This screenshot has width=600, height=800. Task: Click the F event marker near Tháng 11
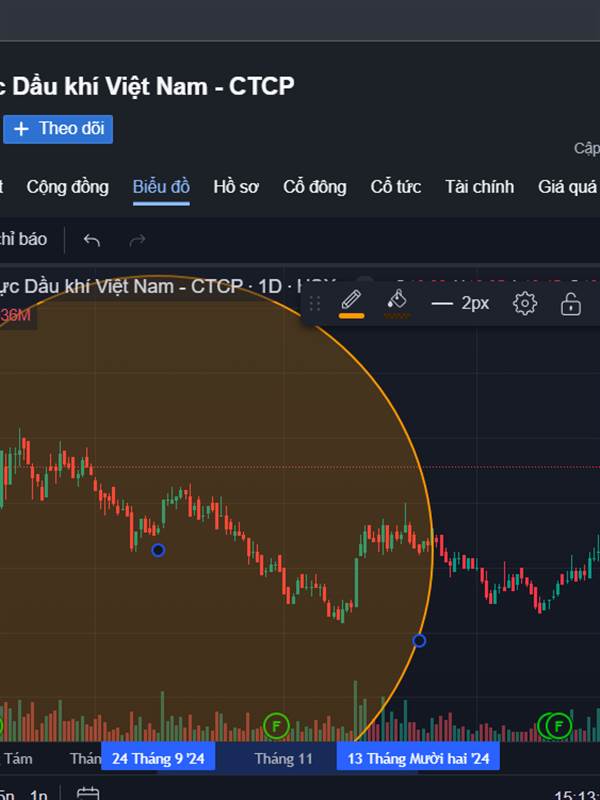pyautogui.click(x=276, y=726)
